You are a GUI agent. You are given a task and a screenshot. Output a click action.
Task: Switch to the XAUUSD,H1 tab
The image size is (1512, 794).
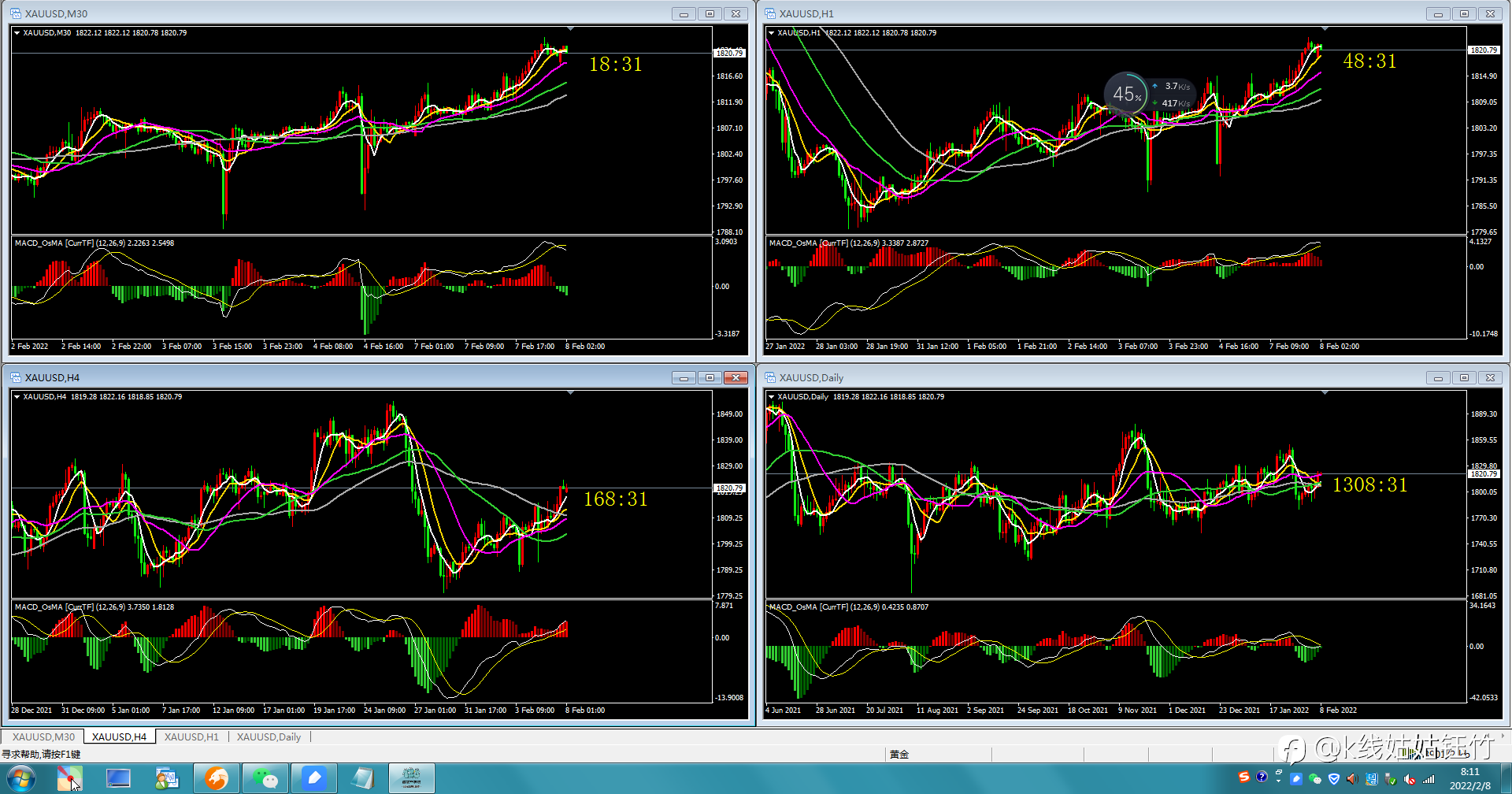point(191,736)
